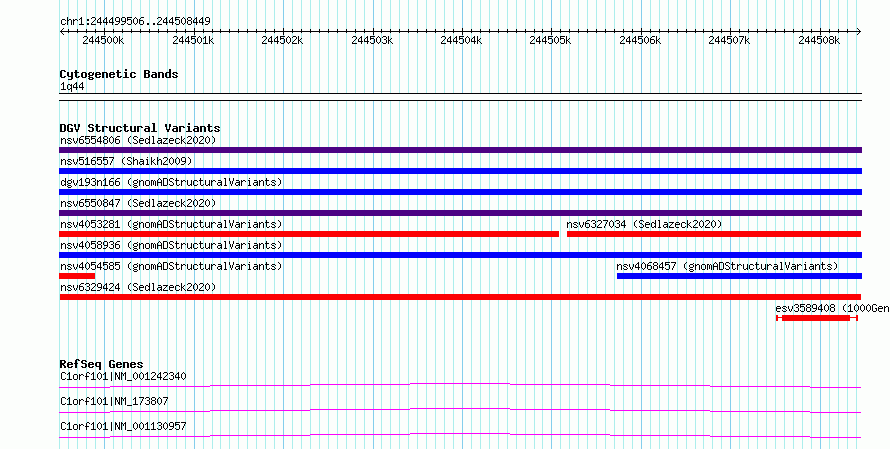Click the nsv6329424 (Sedlazeck2020) label

pyautogui.click(x=138, y=287)
